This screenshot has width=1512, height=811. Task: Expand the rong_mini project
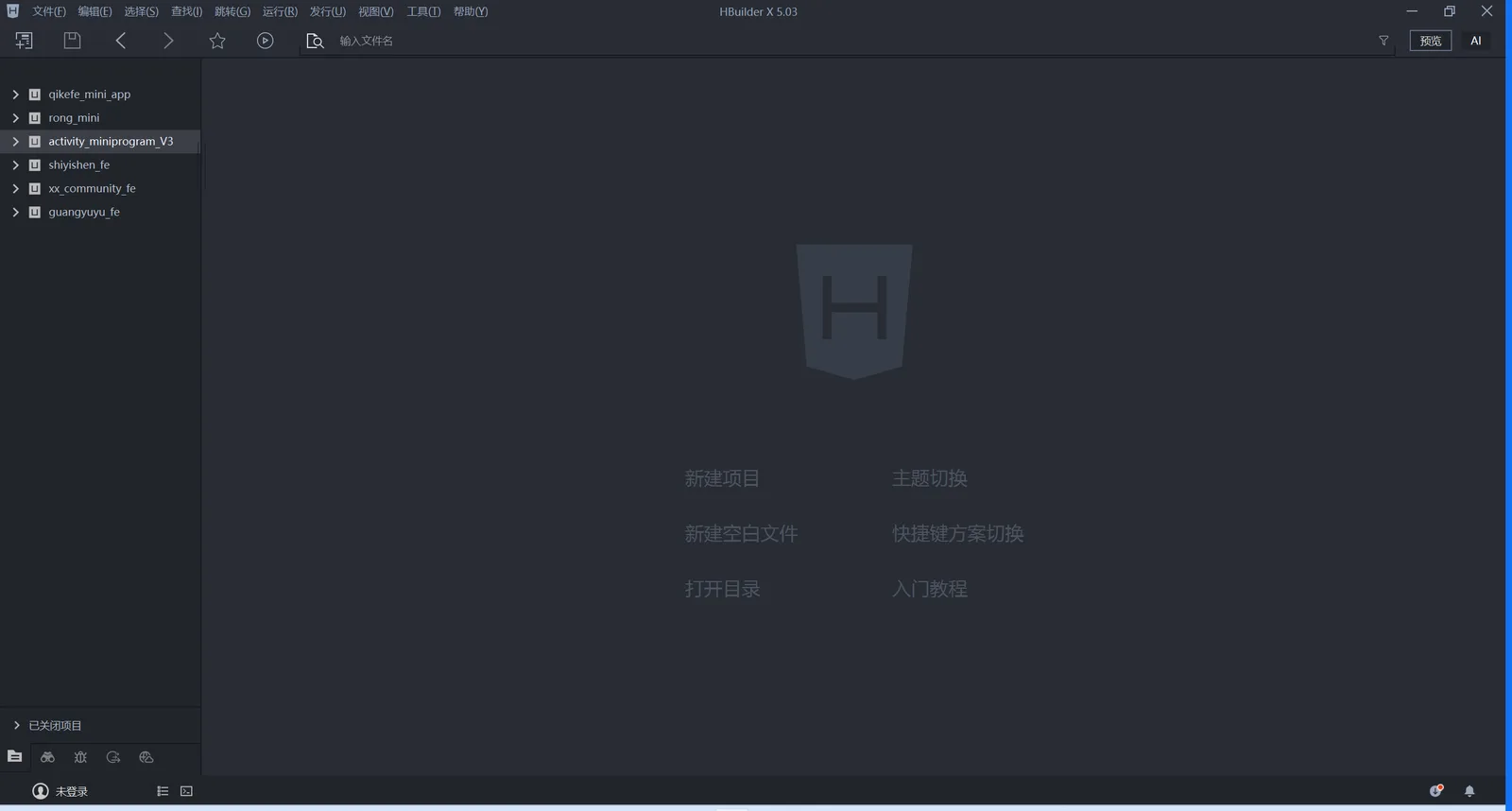point(15,118)
